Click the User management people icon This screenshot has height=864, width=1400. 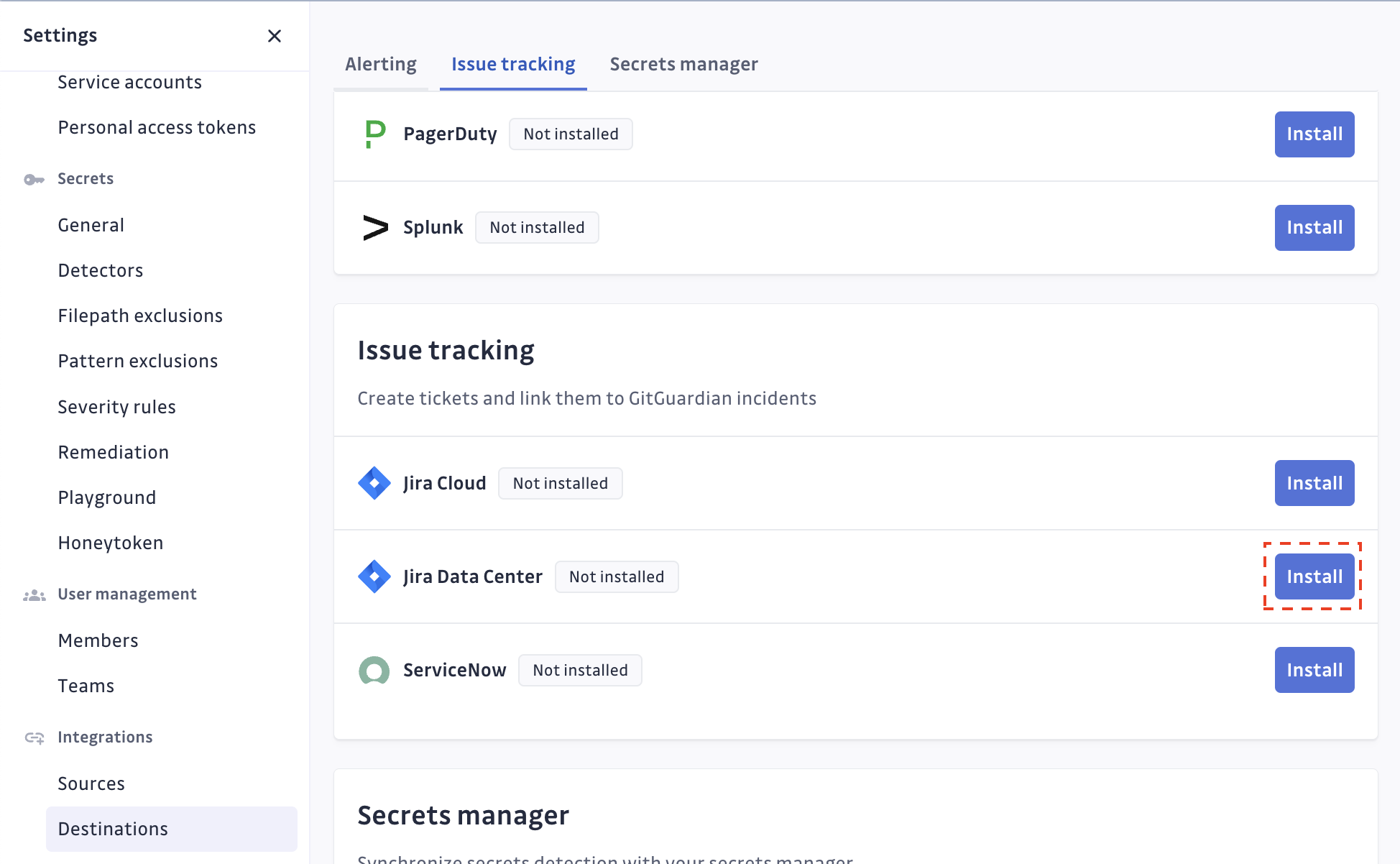pos(34,594)
